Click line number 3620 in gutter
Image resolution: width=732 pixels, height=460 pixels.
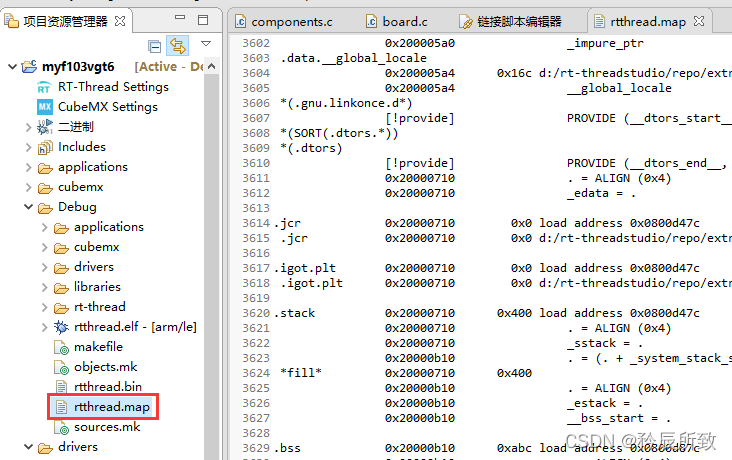click(256, 313)
